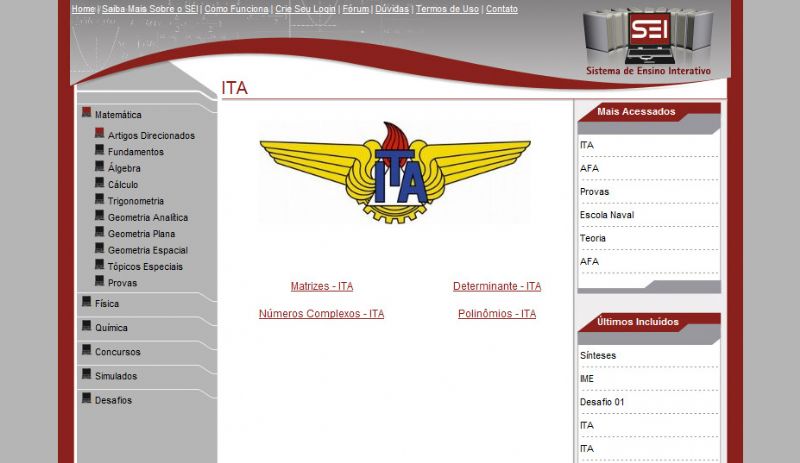Open Desafio 01 in Últimos Incluídos

click(x=602, y=402)
